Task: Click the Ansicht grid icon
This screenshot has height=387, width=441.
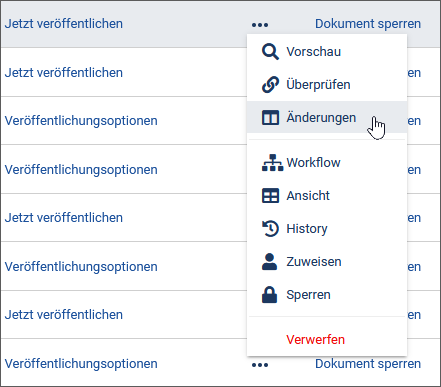Action: [x=270, y=196]
